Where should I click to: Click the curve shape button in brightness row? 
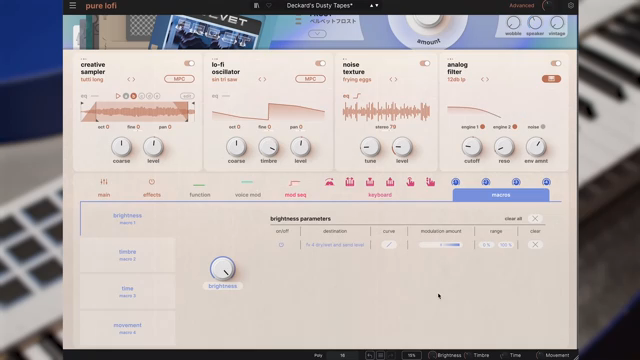click(x=389, y=245)
